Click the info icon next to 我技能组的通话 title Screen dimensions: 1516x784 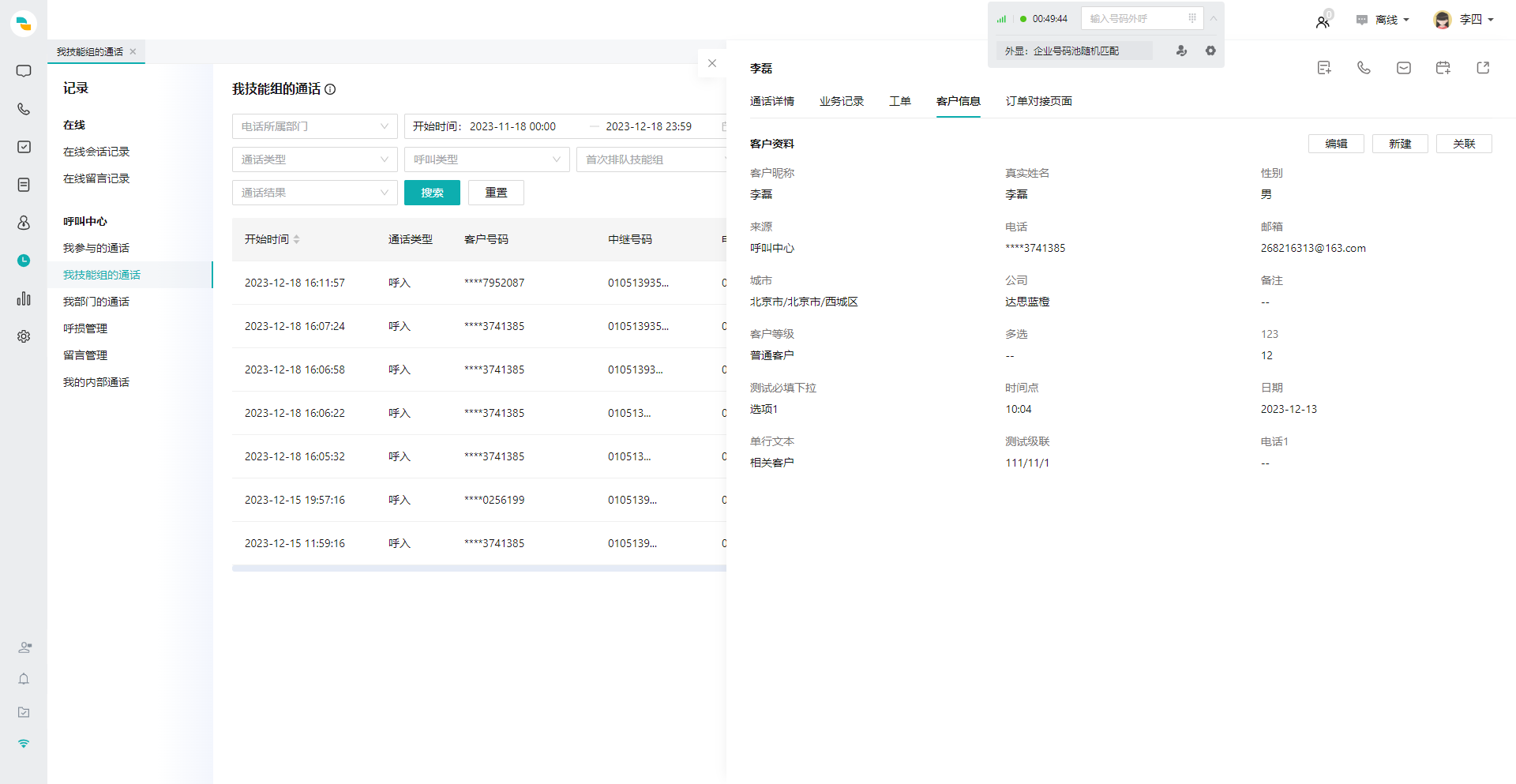click(330, 89)
